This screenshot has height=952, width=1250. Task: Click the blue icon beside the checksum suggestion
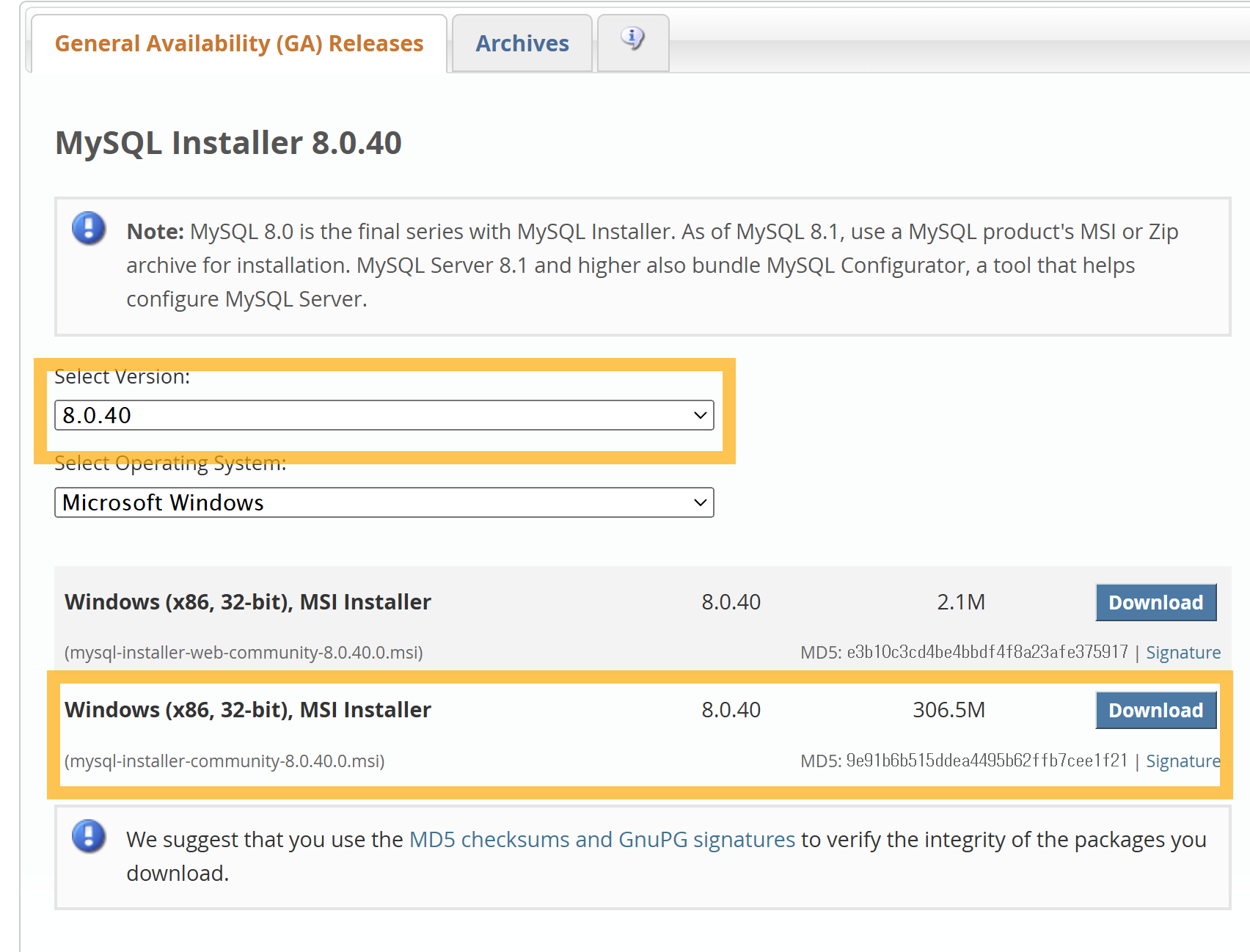[x=89, y=836]
